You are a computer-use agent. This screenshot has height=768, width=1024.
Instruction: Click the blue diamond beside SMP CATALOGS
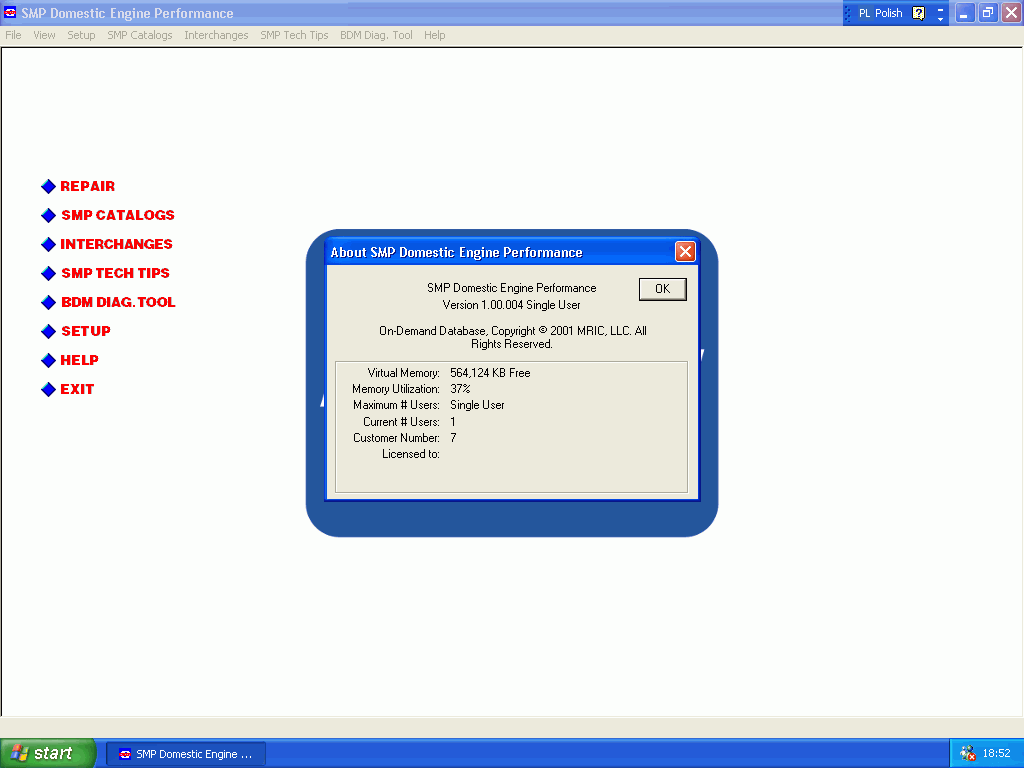48,216
